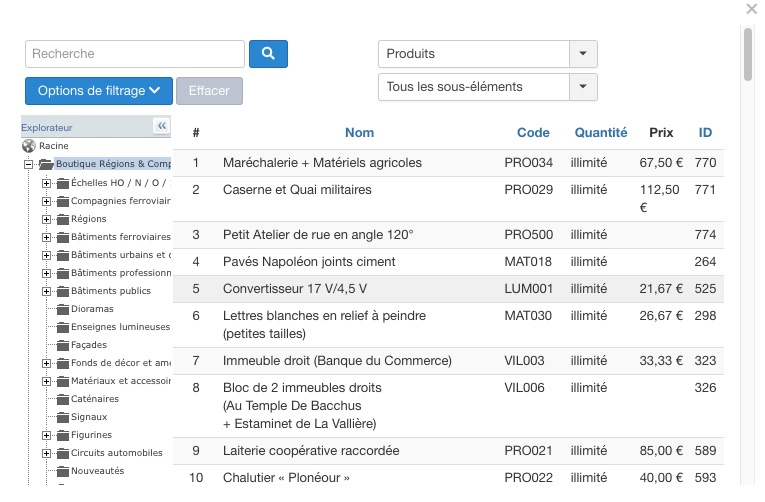The image size is (765, 502).
Task: Expand the Régions tree node
Action: [x=46, y=219]
